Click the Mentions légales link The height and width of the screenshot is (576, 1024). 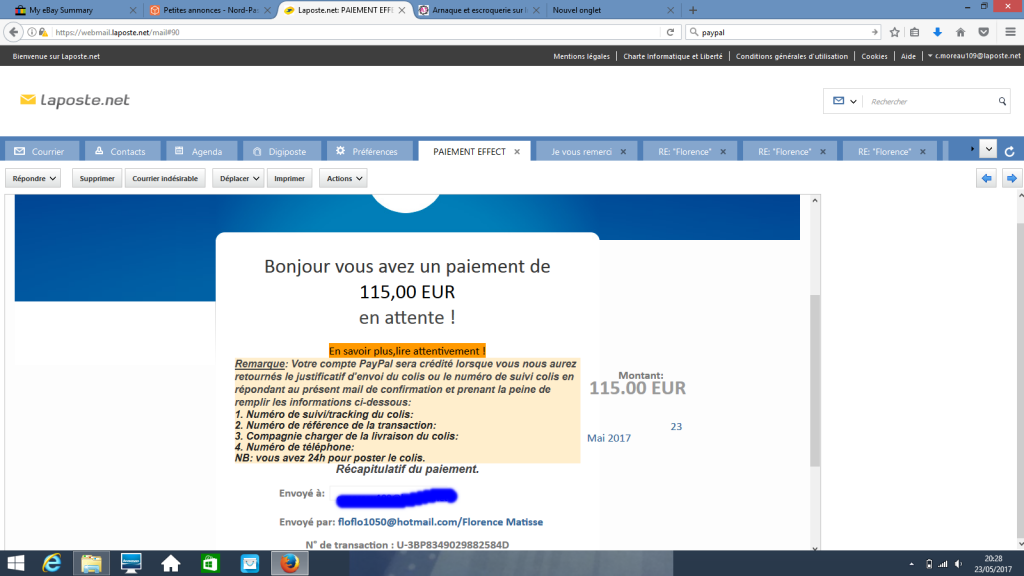582,56
